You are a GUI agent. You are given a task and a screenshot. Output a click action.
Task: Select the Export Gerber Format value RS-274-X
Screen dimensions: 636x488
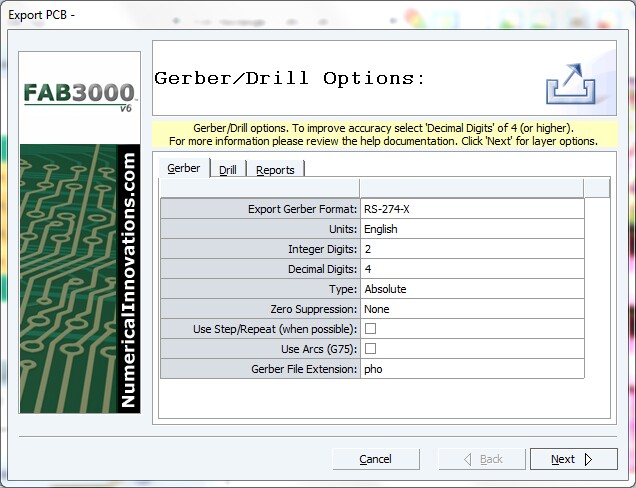(472, 209)
